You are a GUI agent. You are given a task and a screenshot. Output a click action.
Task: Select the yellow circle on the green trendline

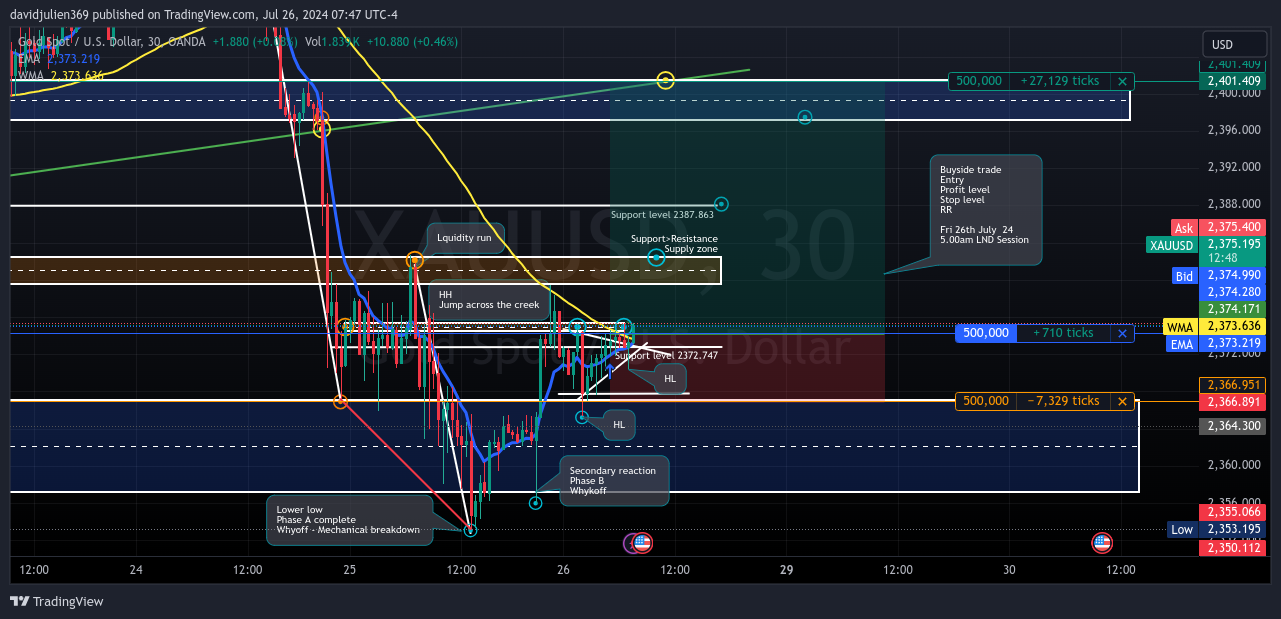click(x=666, y=80)
